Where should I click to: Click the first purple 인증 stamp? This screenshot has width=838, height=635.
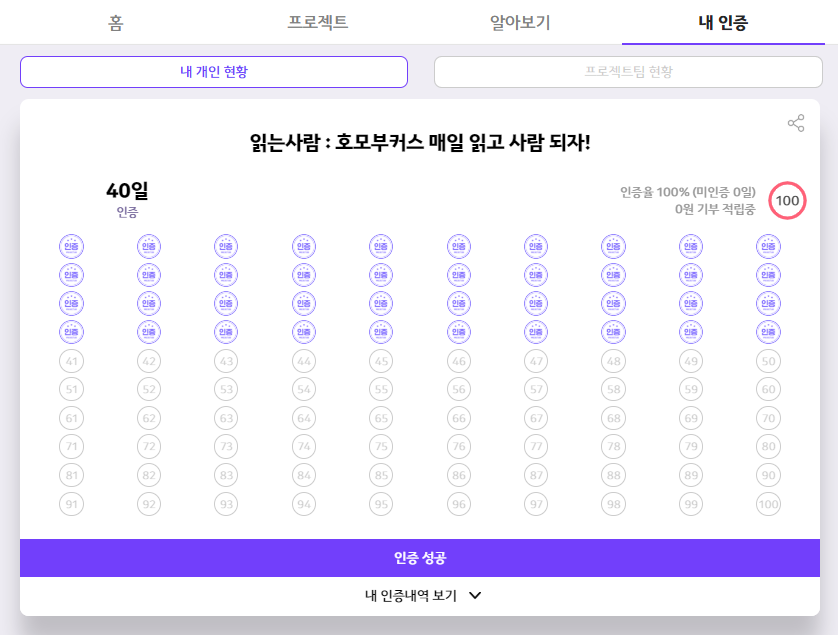[72, 246]
